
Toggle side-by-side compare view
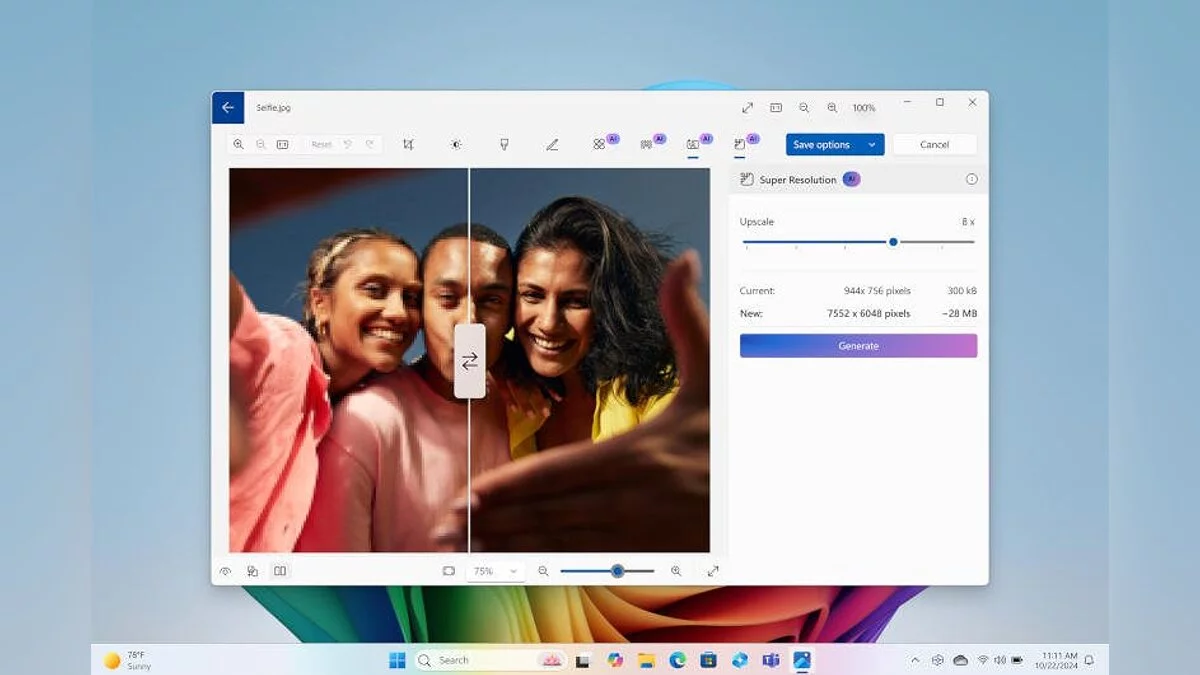coord(280,571)
